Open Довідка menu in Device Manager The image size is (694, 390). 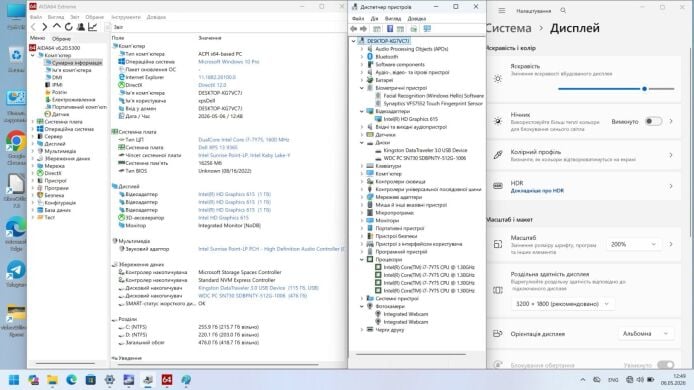pyautogui.click(x=416, y=19)
